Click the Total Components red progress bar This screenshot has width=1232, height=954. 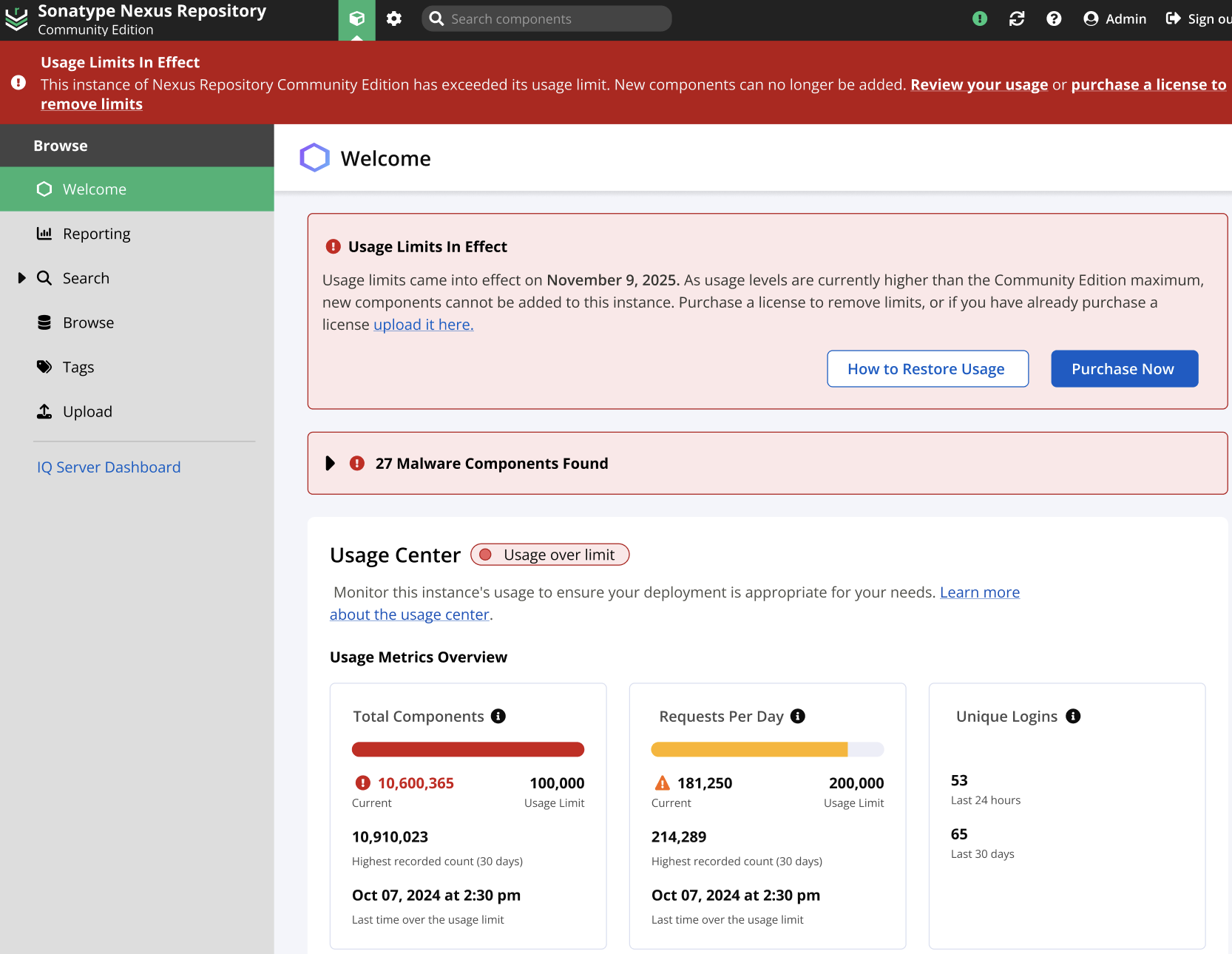468,749
